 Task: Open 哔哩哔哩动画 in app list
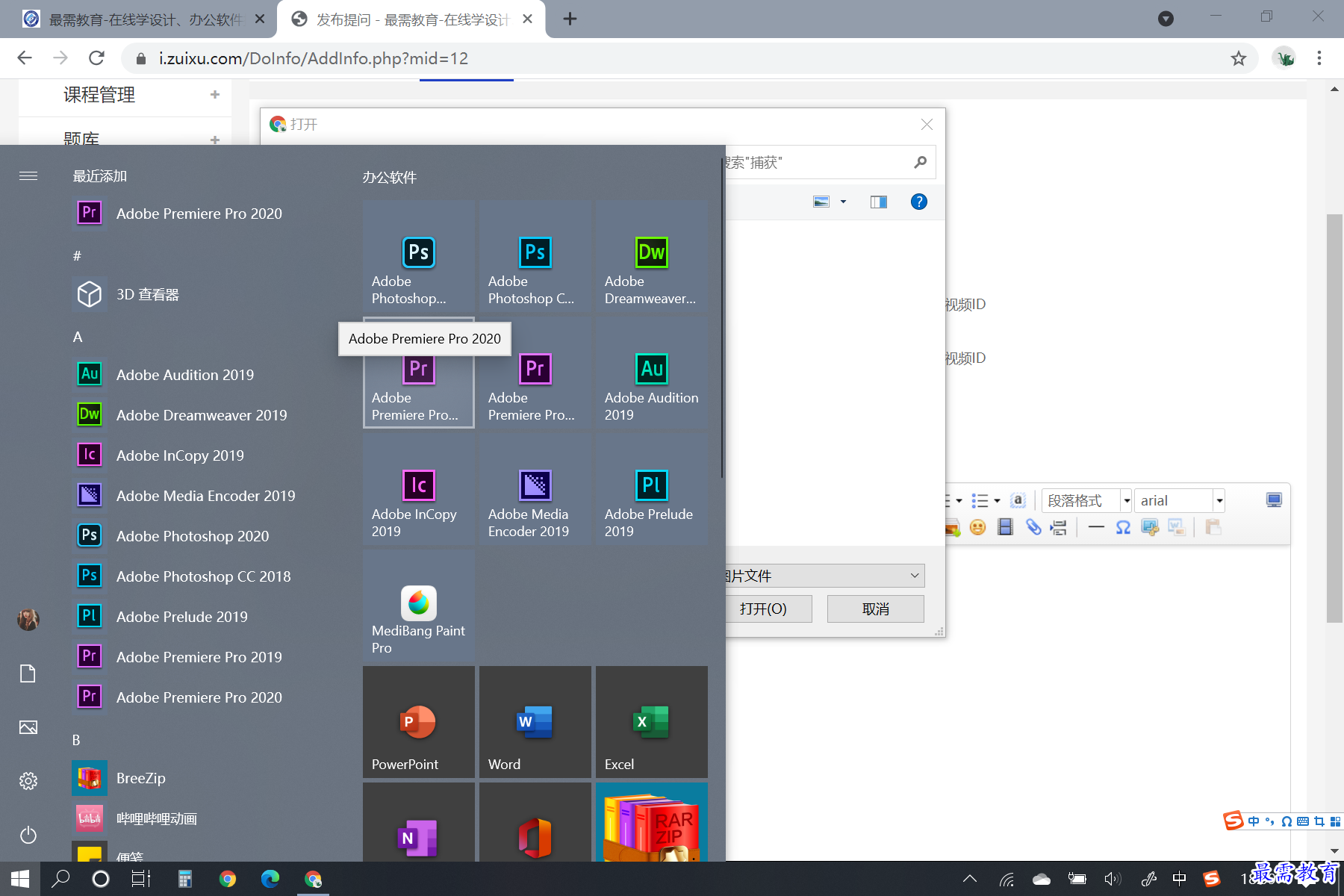click(202, 818)
